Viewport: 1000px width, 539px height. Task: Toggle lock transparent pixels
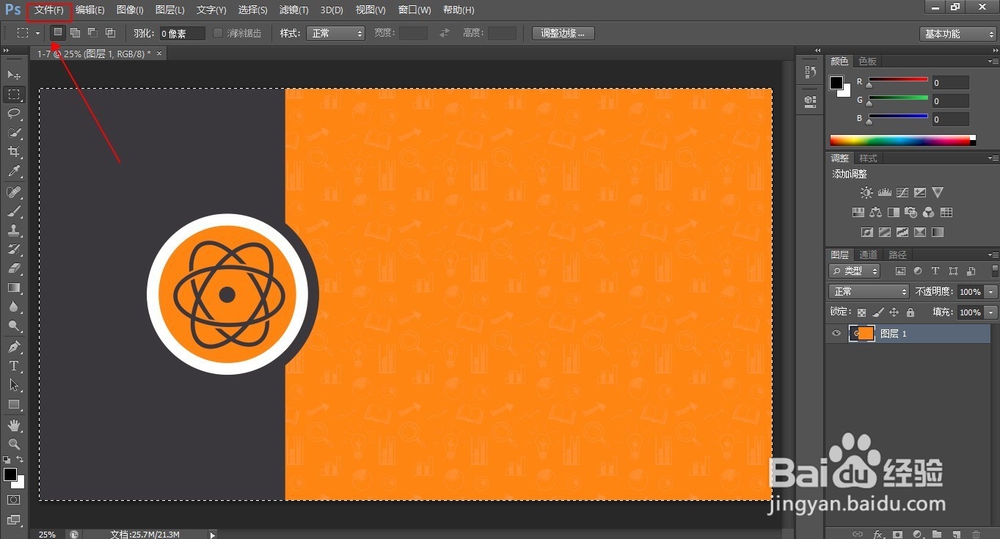(862, 312)
